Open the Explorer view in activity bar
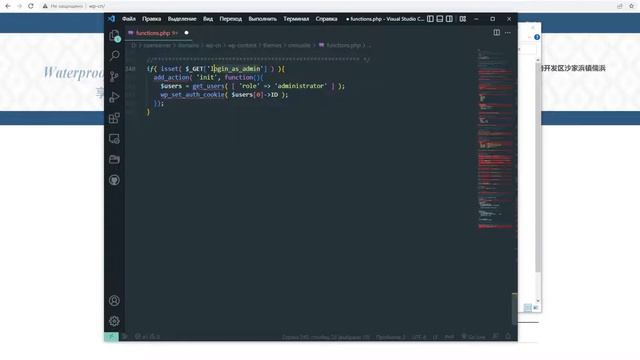The image size is (640, 360). point(114,36)
